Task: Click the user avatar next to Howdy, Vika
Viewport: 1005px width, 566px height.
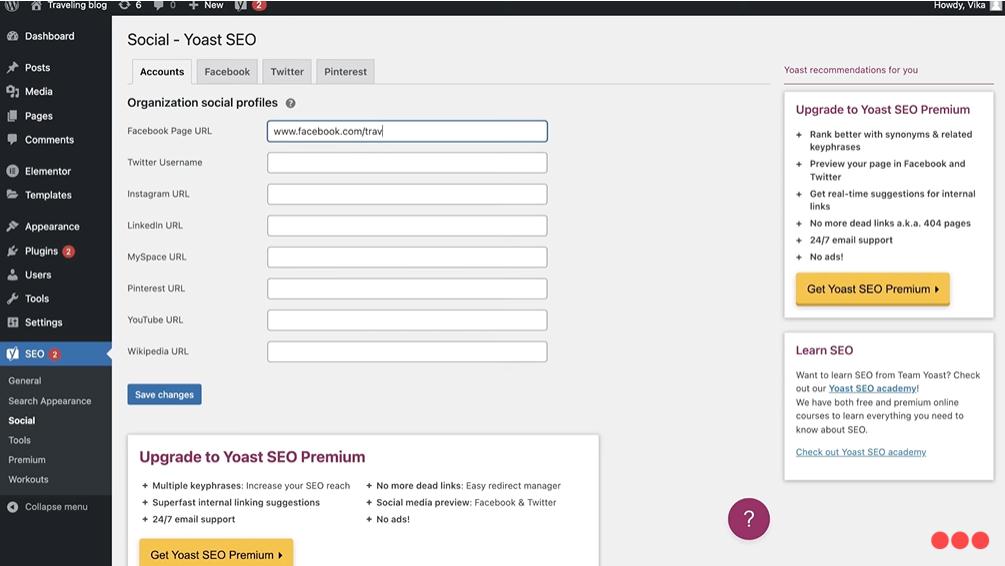Action: [995, 5]
